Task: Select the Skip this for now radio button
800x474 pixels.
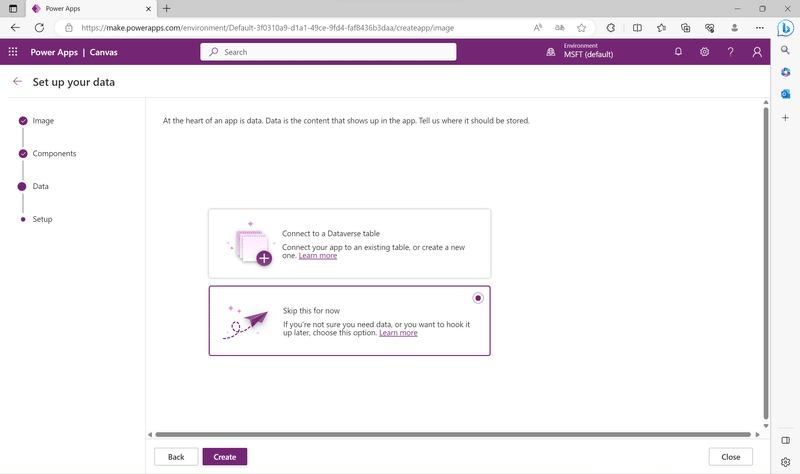Action: pos(478,298)
